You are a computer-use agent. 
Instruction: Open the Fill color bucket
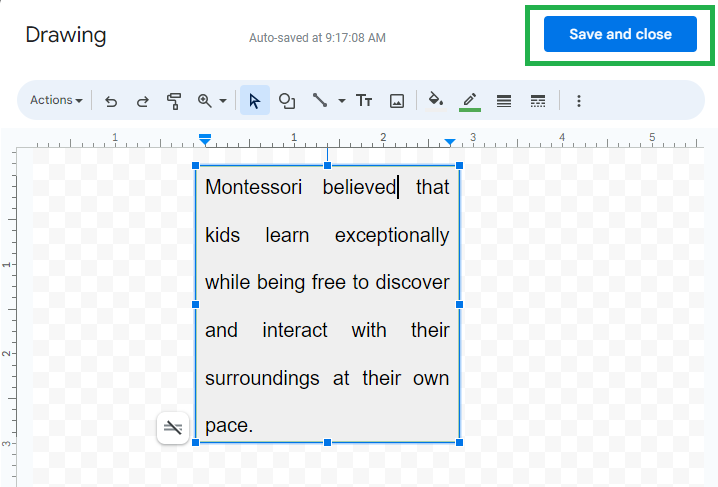click(x=436, y=100)
